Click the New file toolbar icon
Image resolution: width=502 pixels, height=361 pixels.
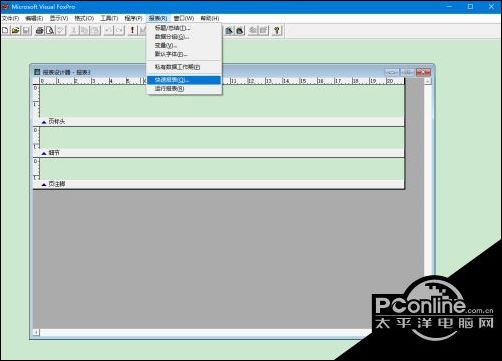5,30
